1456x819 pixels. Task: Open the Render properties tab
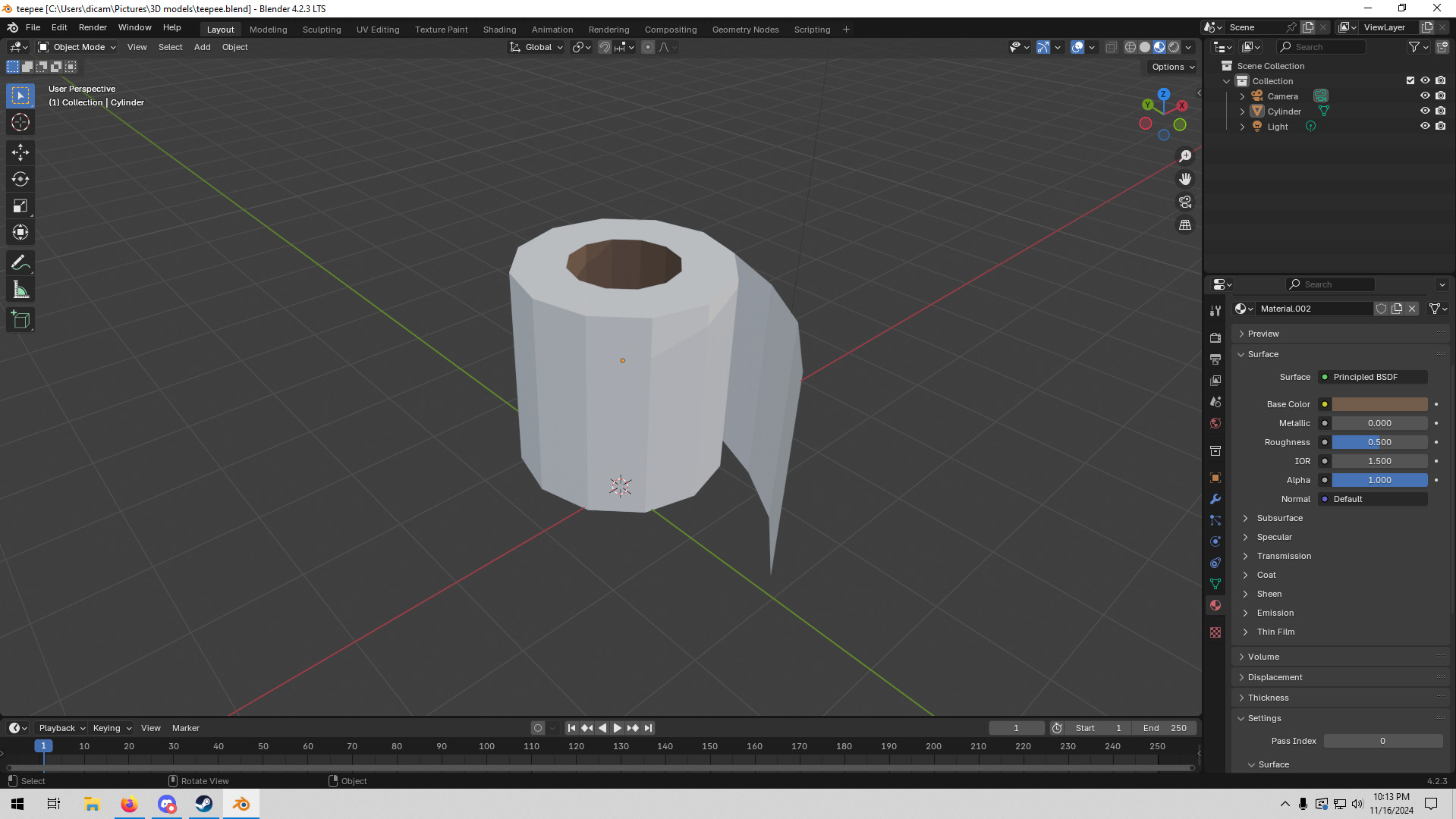pos(1215,337)
